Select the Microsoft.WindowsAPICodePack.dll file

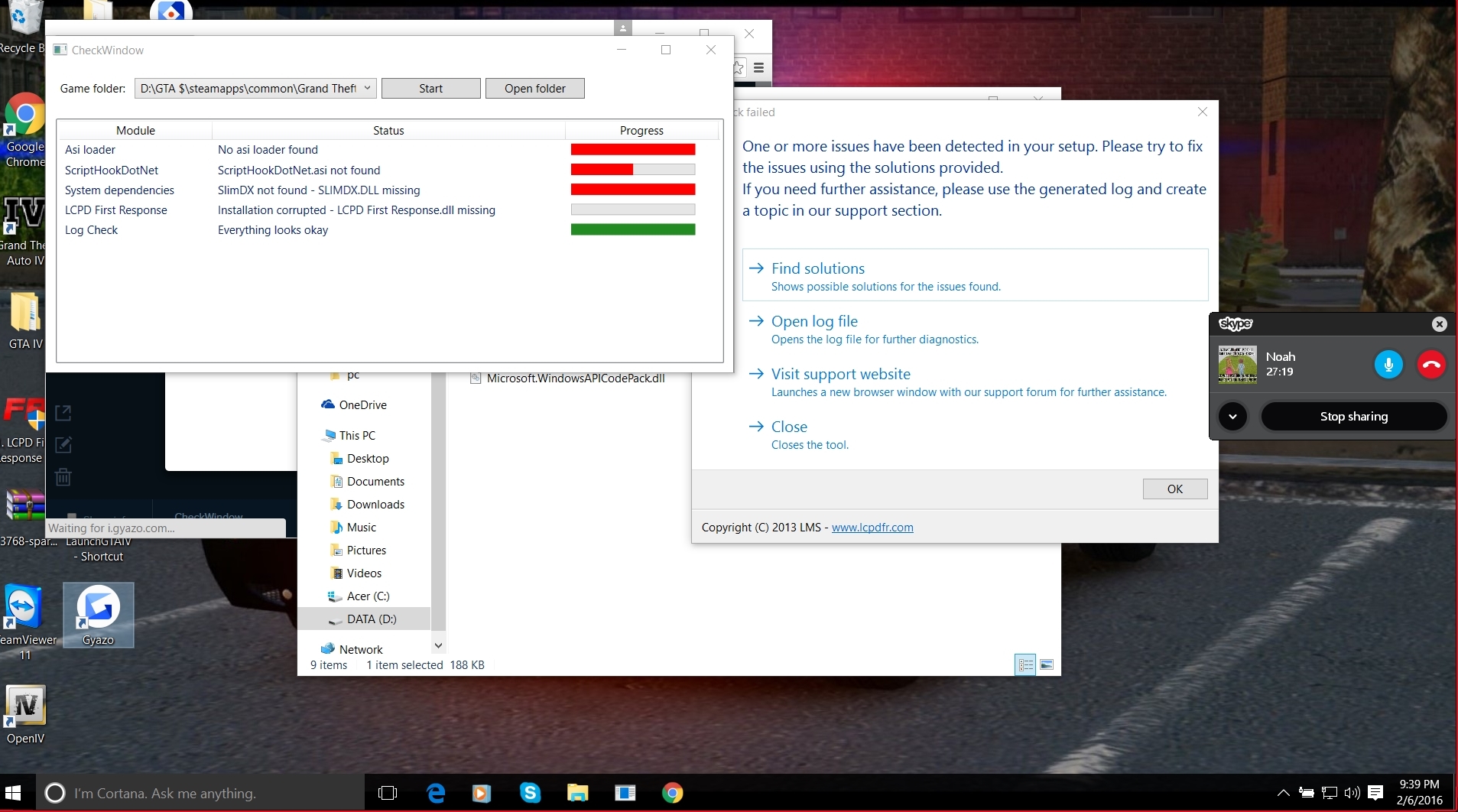pos(567,378)
